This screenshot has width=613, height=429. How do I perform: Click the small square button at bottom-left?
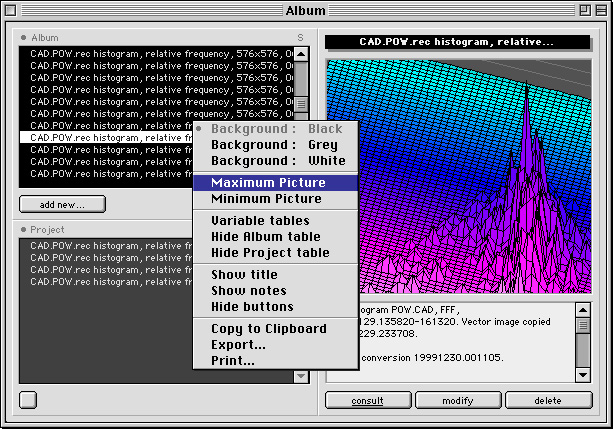[x=28, y=400]
